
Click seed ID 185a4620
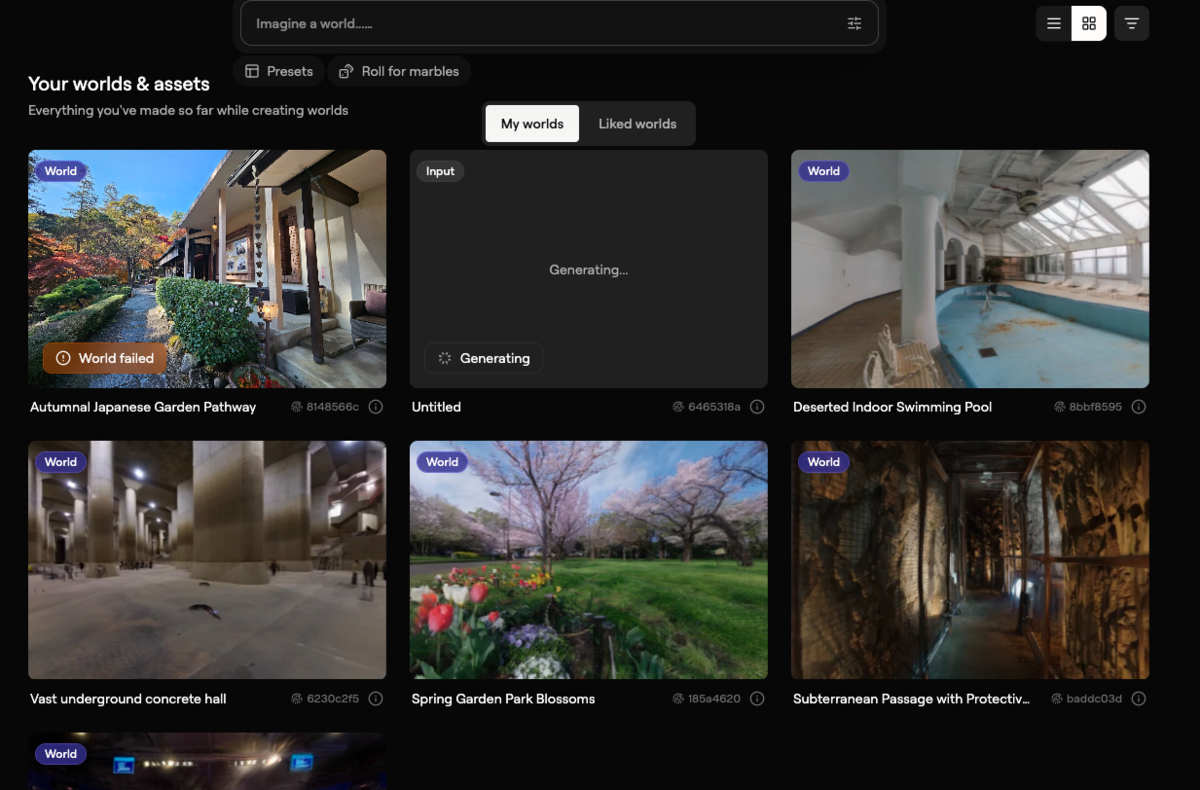click(x=706, y=699)
